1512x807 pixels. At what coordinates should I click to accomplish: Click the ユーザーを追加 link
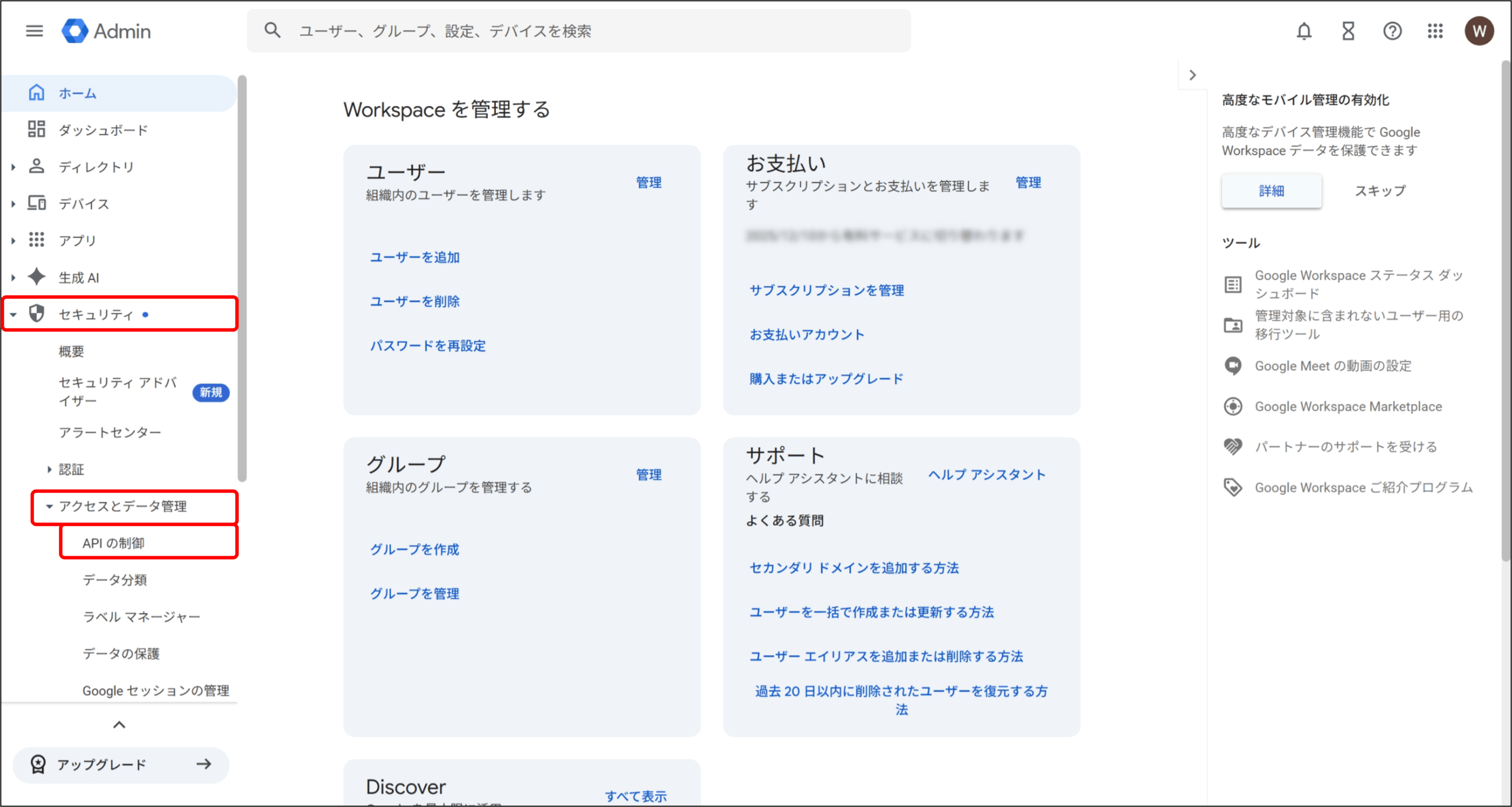click(415, 257)
